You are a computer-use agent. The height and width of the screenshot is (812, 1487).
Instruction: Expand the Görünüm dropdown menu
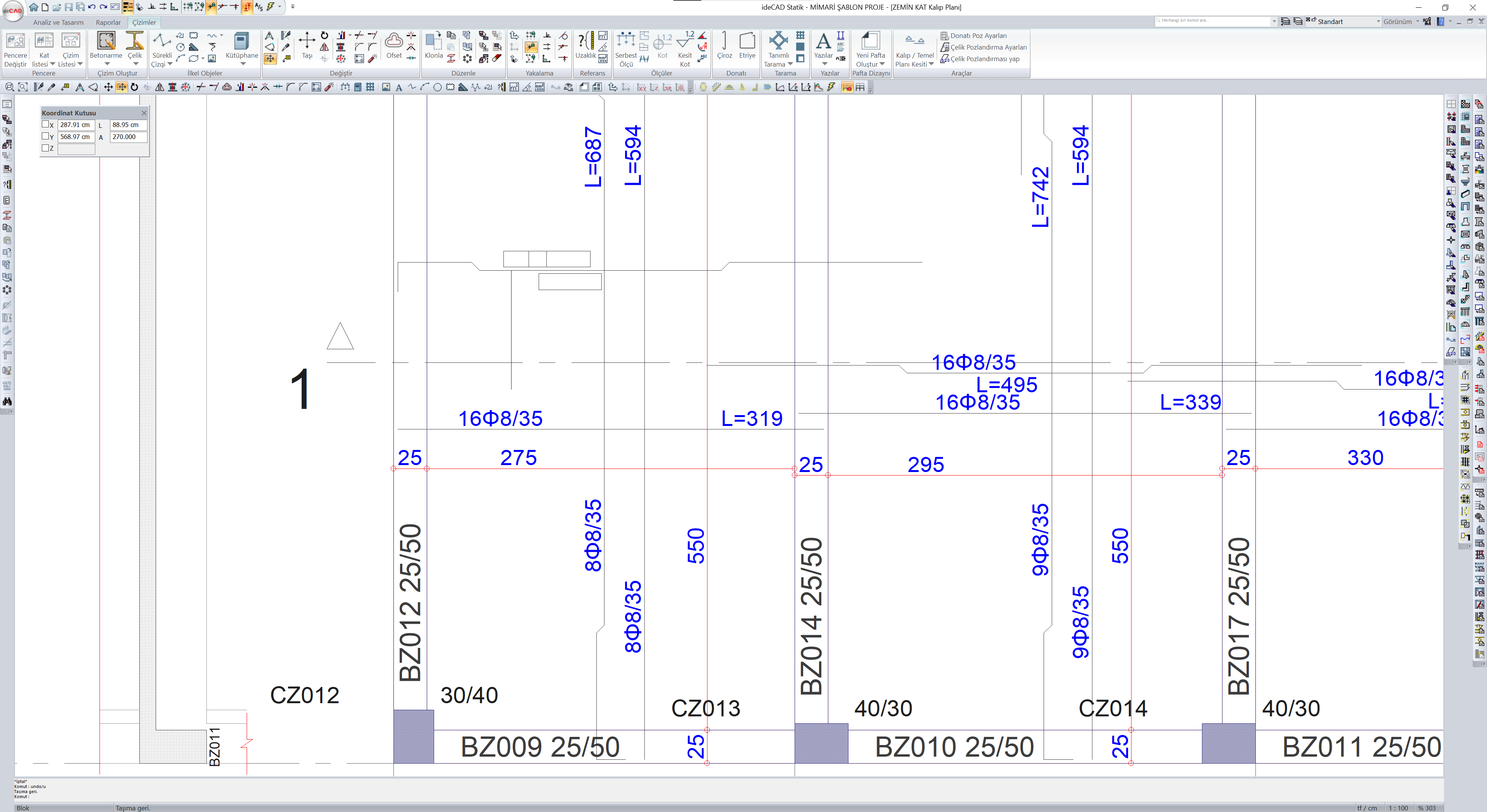click(x=1400, y=21)
